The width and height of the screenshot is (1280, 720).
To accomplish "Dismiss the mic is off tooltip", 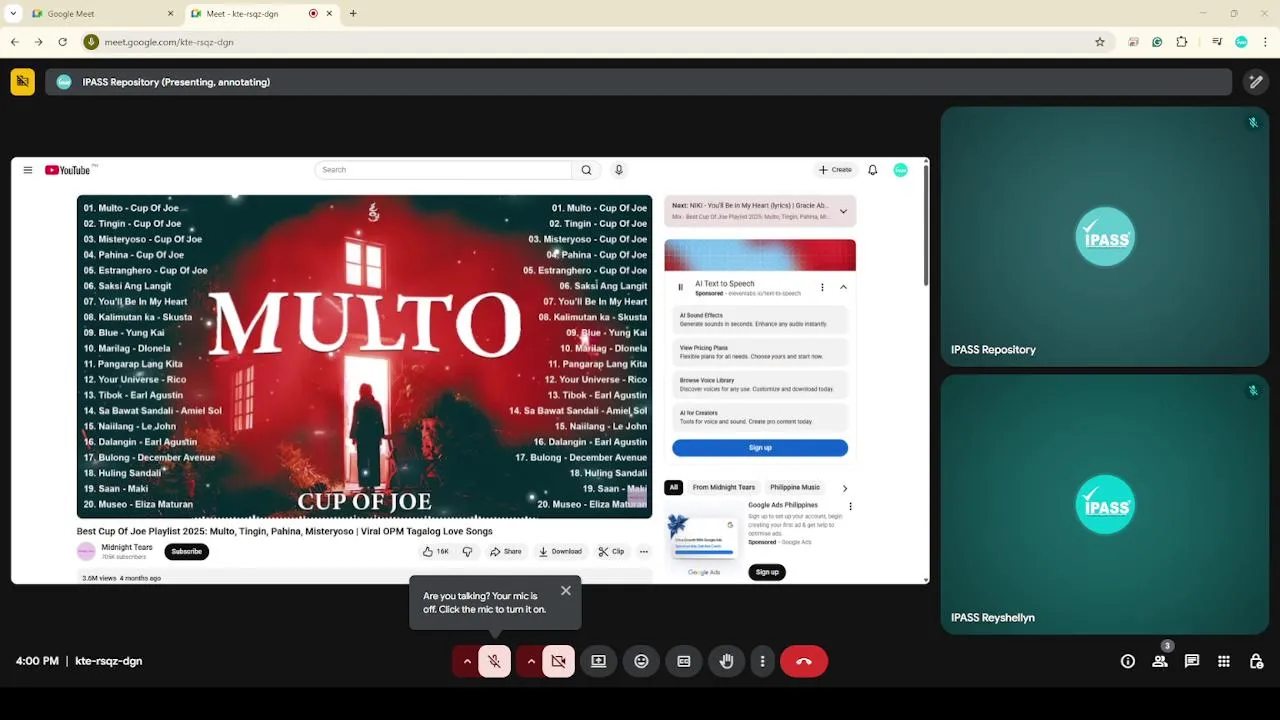I will (566, 591).
